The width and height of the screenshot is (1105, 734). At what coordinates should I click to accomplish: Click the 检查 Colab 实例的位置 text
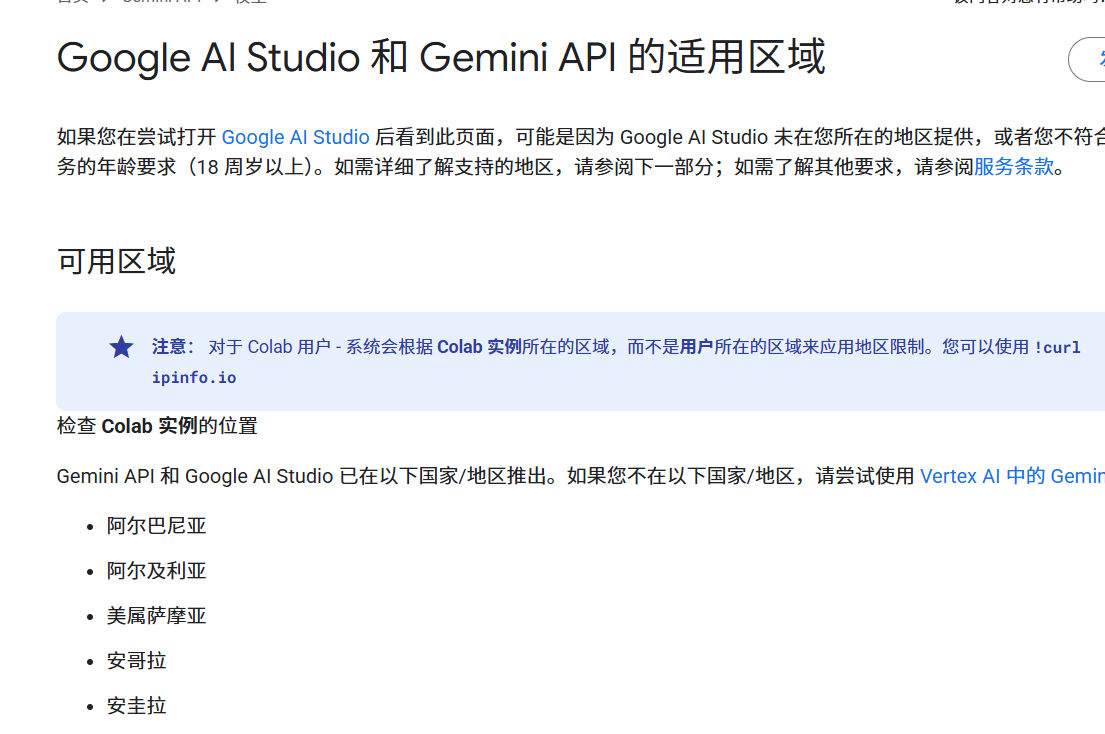click(157, 426)
